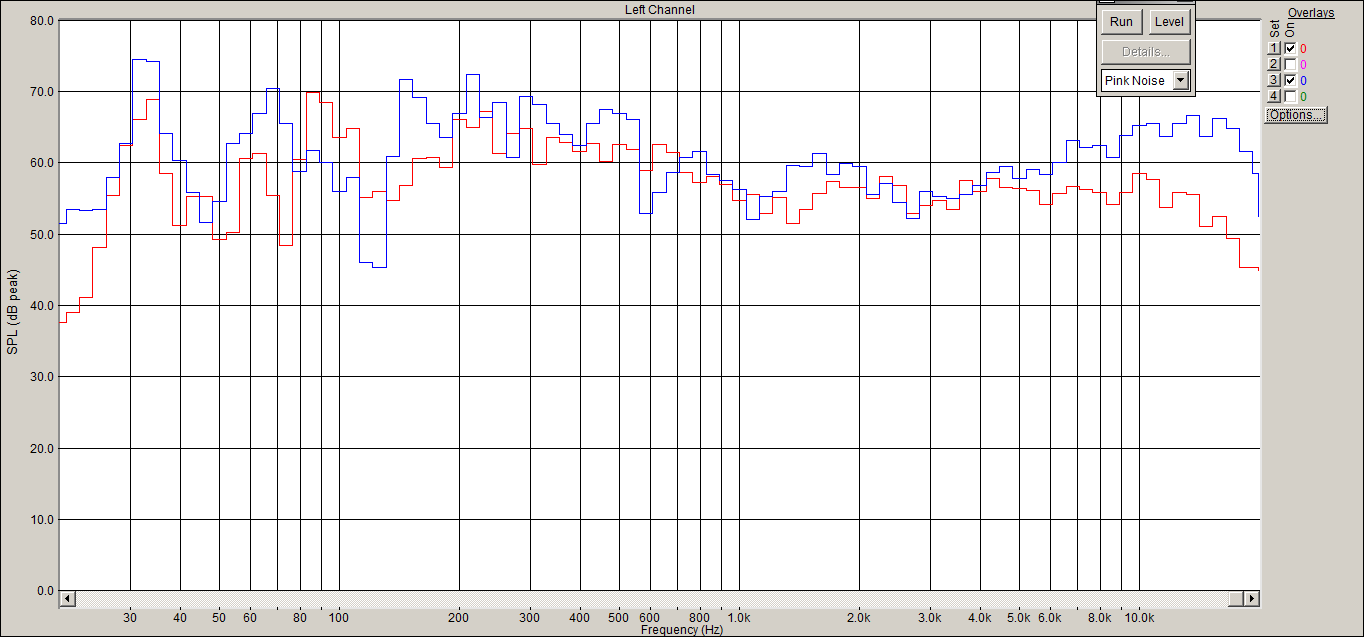Store current trace with overlay Set 1 button

pyautogui.click(x=1273, y=48)
